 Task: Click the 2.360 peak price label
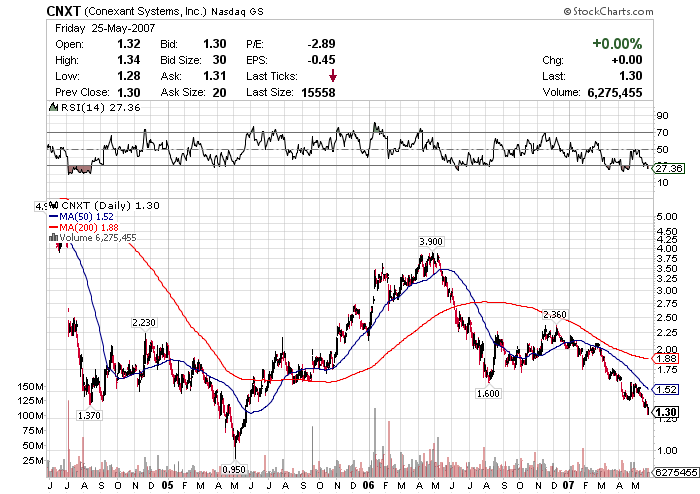tap(554, 315)
